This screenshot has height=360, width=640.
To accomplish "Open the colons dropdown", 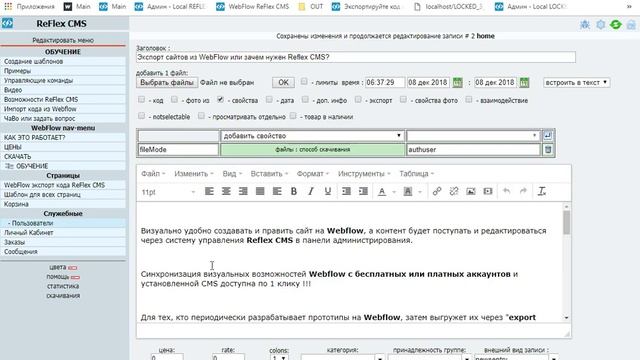I will click(279, 358).
